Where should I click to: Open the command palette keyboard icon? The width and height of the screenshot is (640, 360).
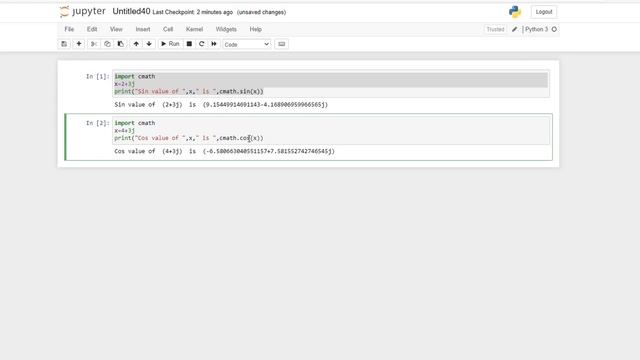coord(282,44)
